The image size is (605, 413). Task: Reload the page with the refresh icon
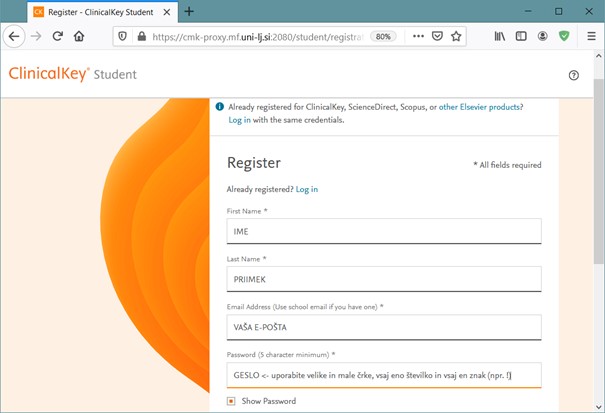(58, 36)
